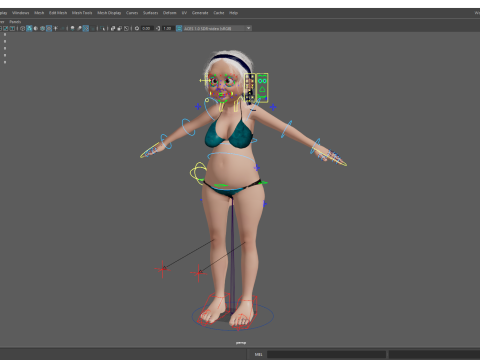
Task: Open the Windows menu
Action: (x=21, y=13)
